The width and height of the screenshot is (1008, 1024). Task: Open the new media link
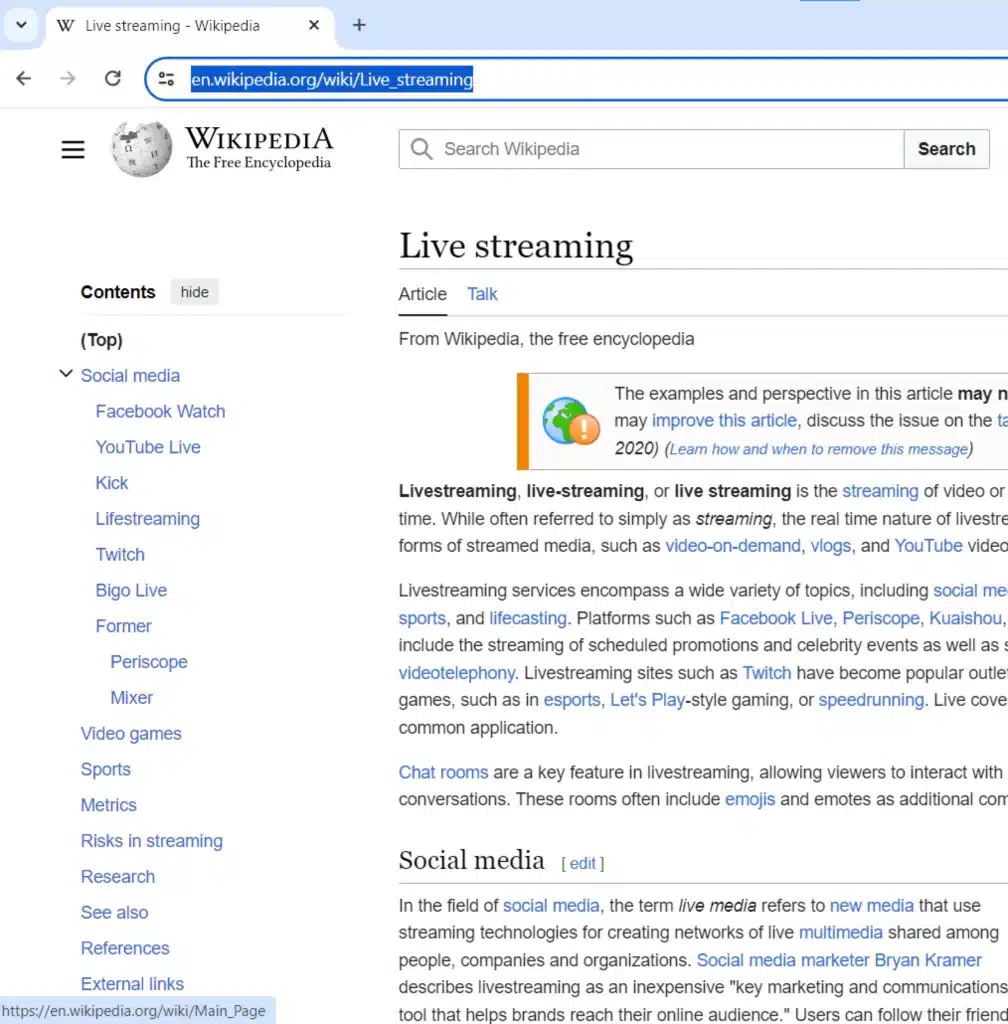[x=872, y=906]
